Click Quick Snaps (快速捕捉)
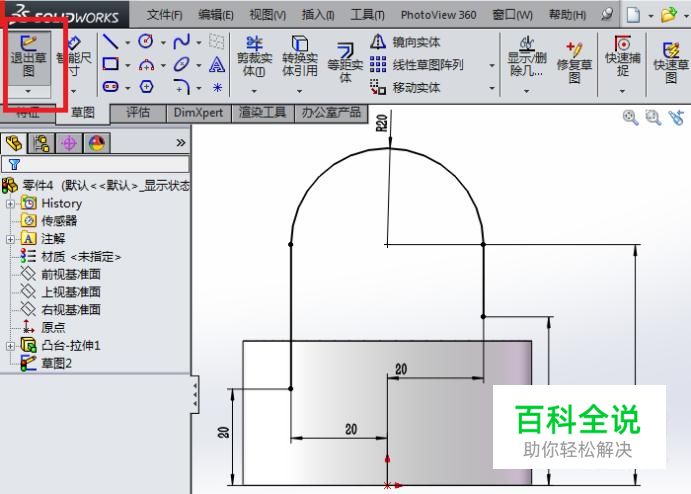Image resolution: width=691 pixels, height=494 pixels. coord(622,56)
